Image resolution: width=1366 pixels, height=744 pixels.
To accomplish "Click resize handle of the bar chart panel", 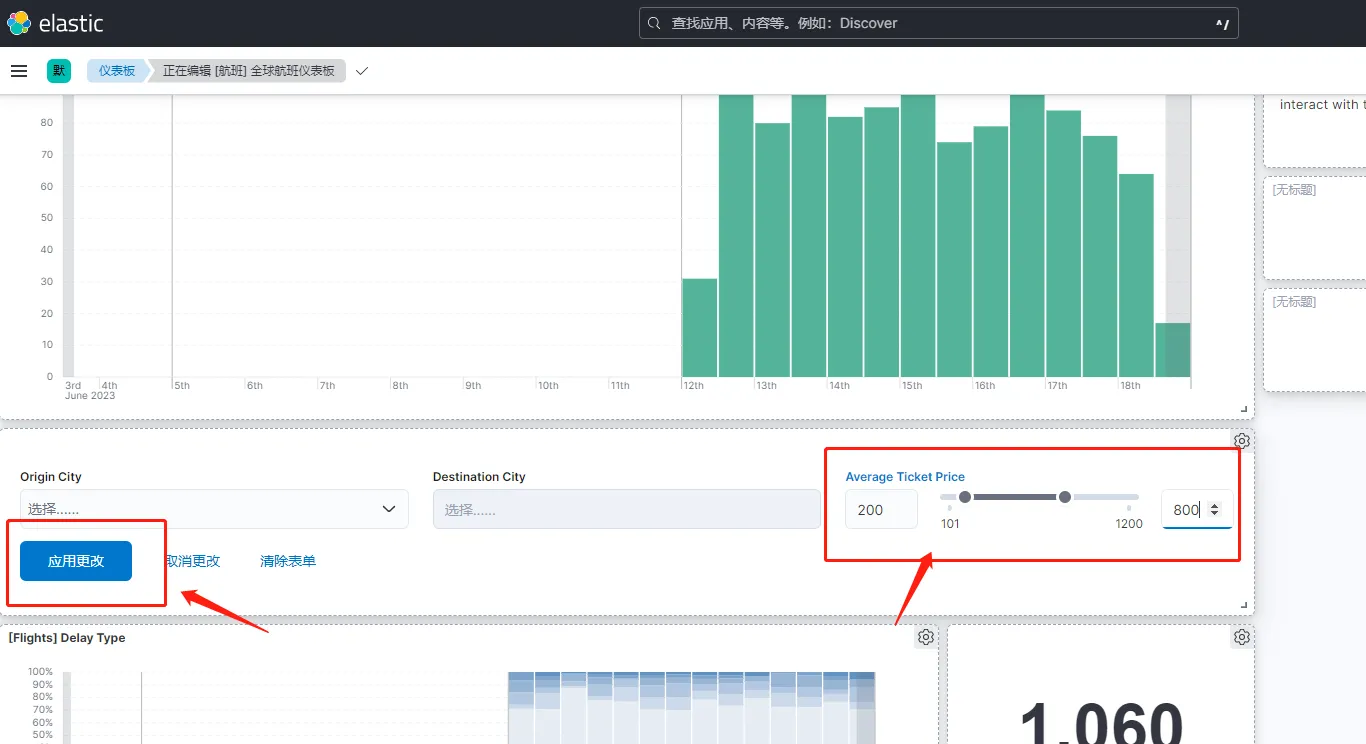I will (1245, 409).
